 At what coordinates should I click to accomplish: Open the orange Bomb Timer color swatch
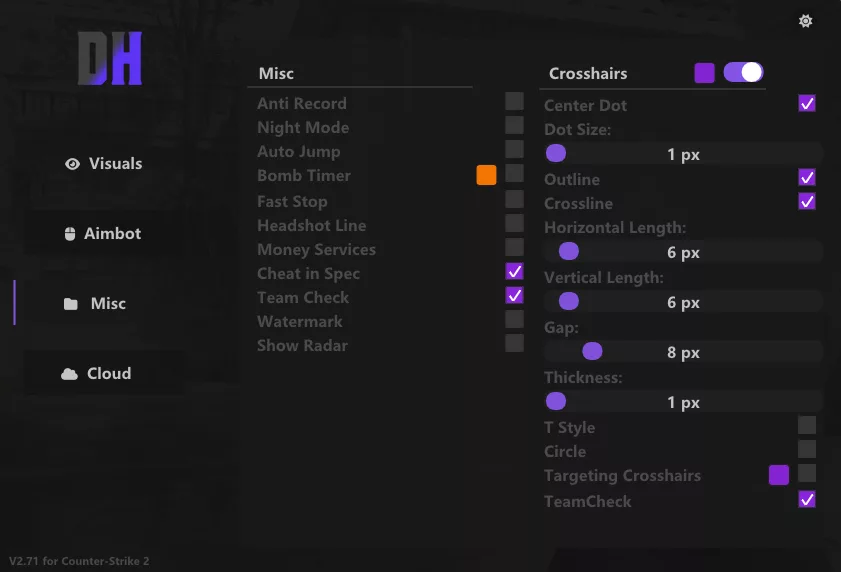486,175
